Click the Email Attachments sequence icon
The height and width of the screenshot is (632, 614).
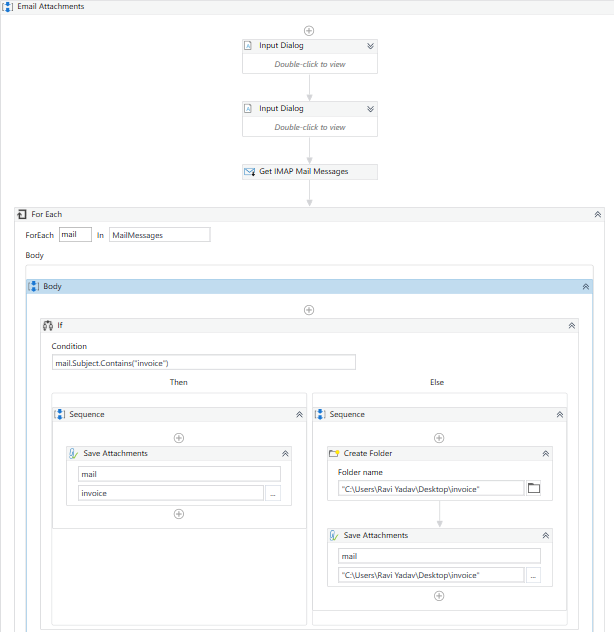pyautogui.click(x=8, y=6)
